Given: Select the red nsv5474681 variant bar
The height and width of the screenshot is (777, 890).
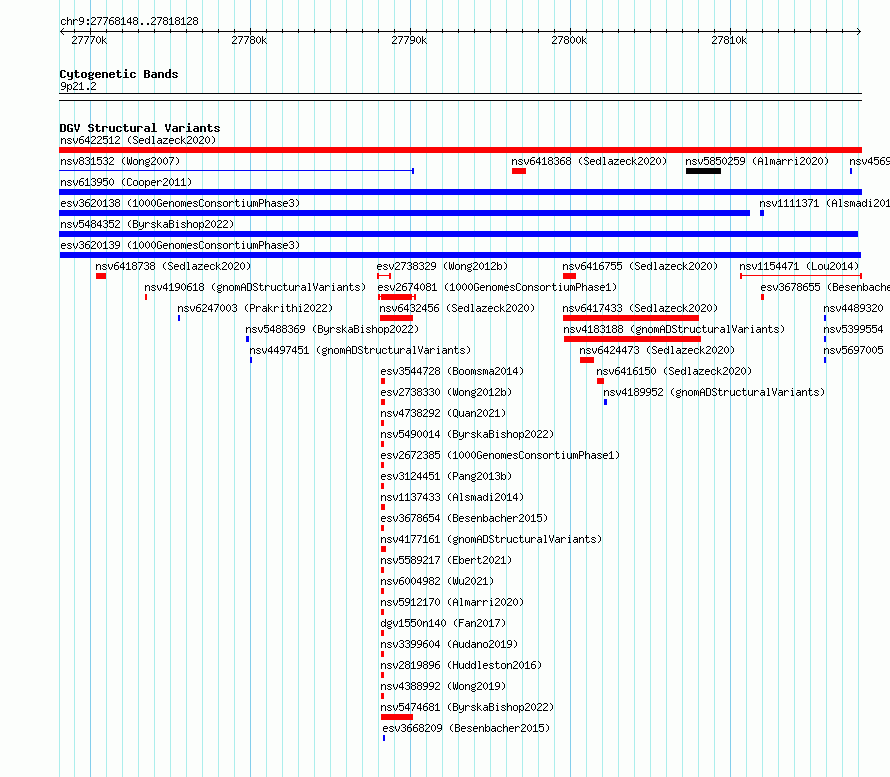Looking at the screenshot, I should click(x=397, y=717).
